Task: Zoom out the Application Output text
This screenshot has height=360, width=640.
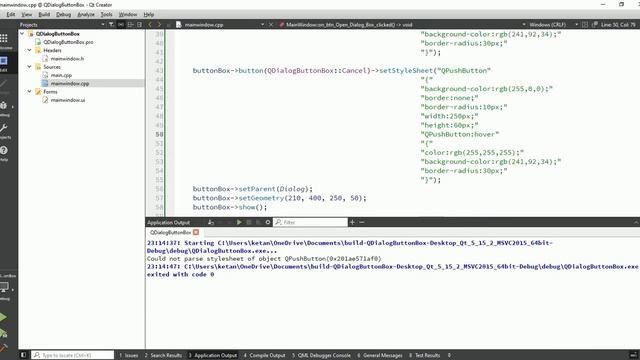Action: click(362, 222)
